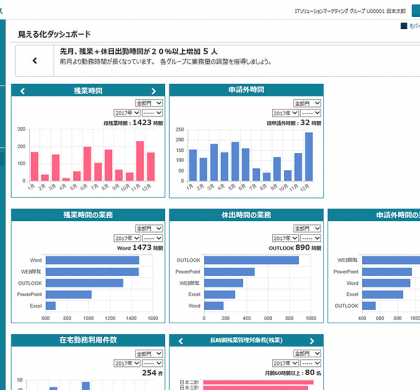420x390 pixels.
Task: Click the 残業時間の業務 panel title
Action: click(88, 215)
